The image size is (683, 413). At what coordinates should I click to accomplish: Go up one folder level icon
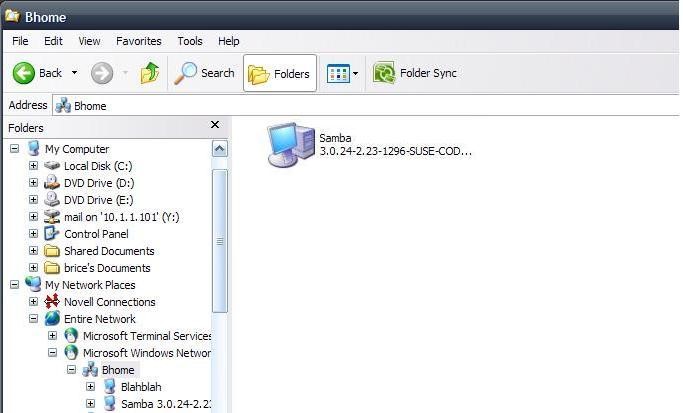149,73
